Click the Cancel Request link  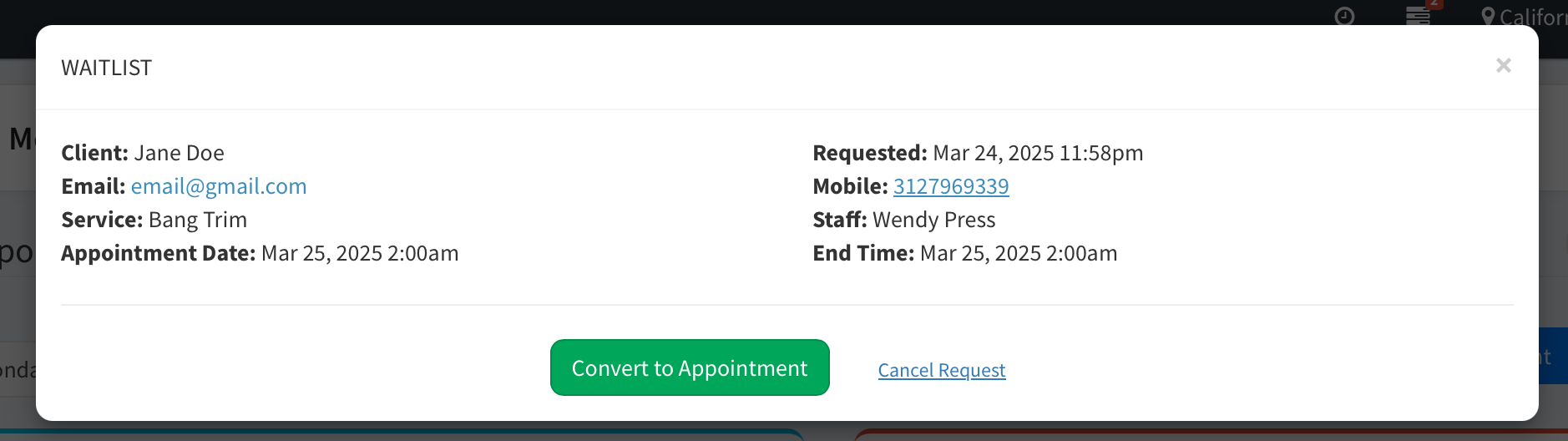[x=941, y=370]
